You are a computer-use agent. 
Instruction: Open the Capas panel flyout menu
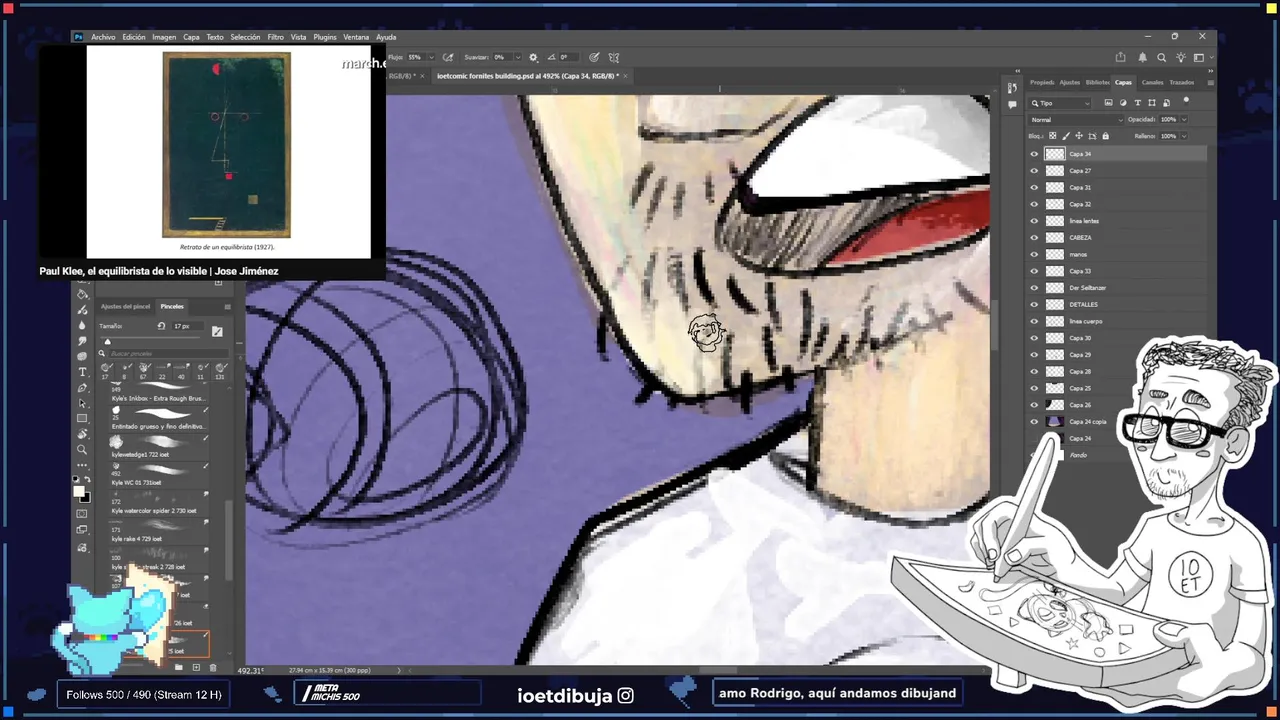[1210, 82]
